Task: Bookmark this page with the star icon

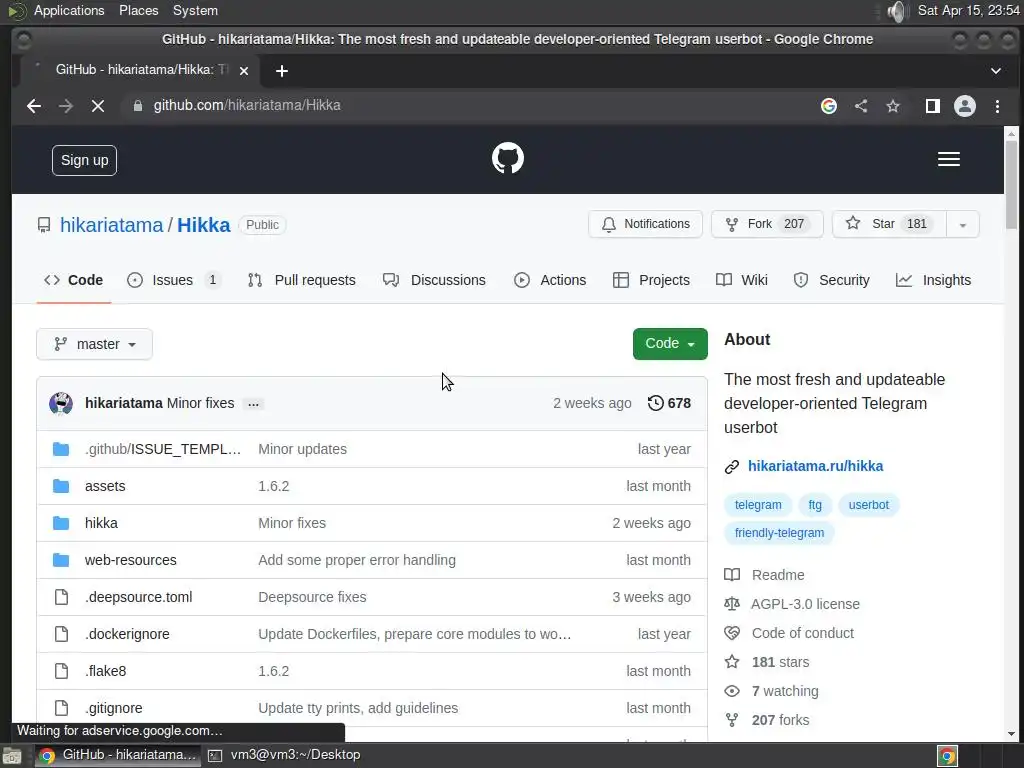Action: click(893, 106)
